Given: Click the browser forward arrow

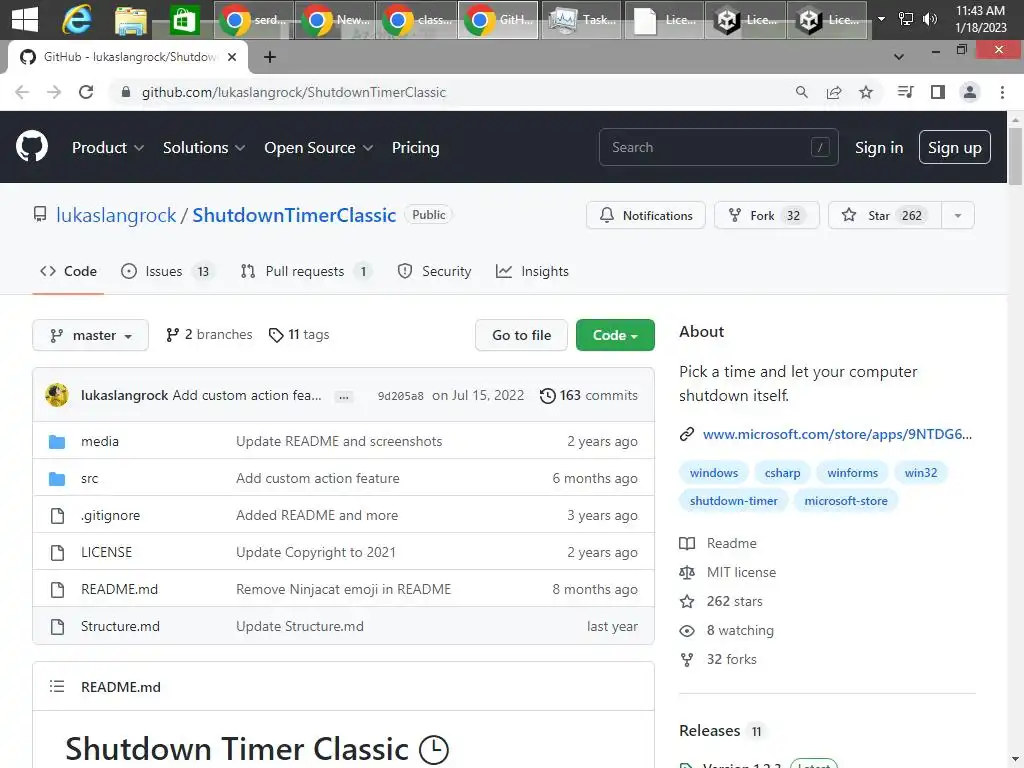Looking at the screenshot, I should point(54,92).
